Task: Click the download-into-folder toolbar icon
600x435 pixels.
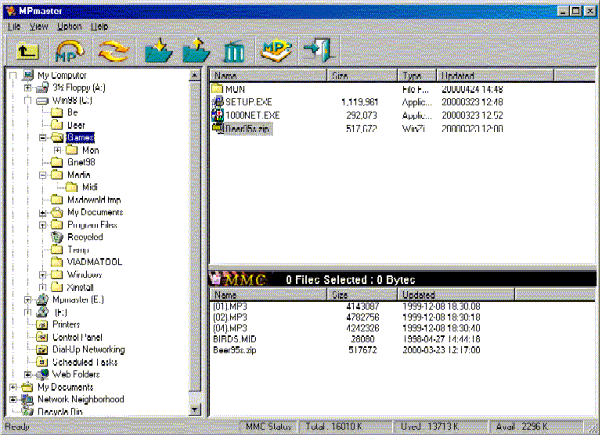Action: click(158, 49)
